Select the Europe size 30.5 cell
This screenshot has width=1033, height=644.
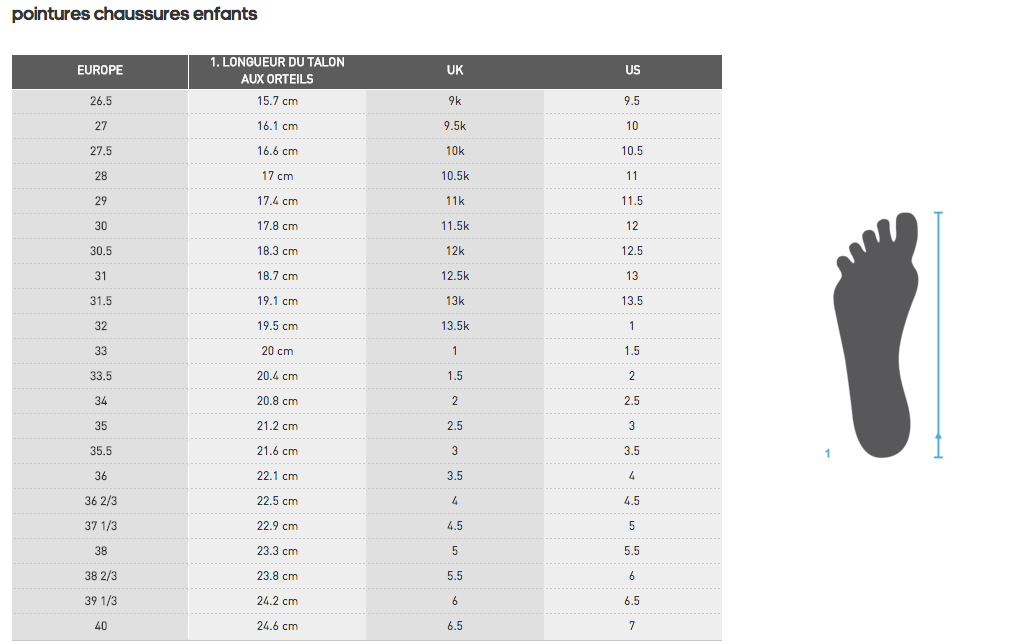pos(100,251)
